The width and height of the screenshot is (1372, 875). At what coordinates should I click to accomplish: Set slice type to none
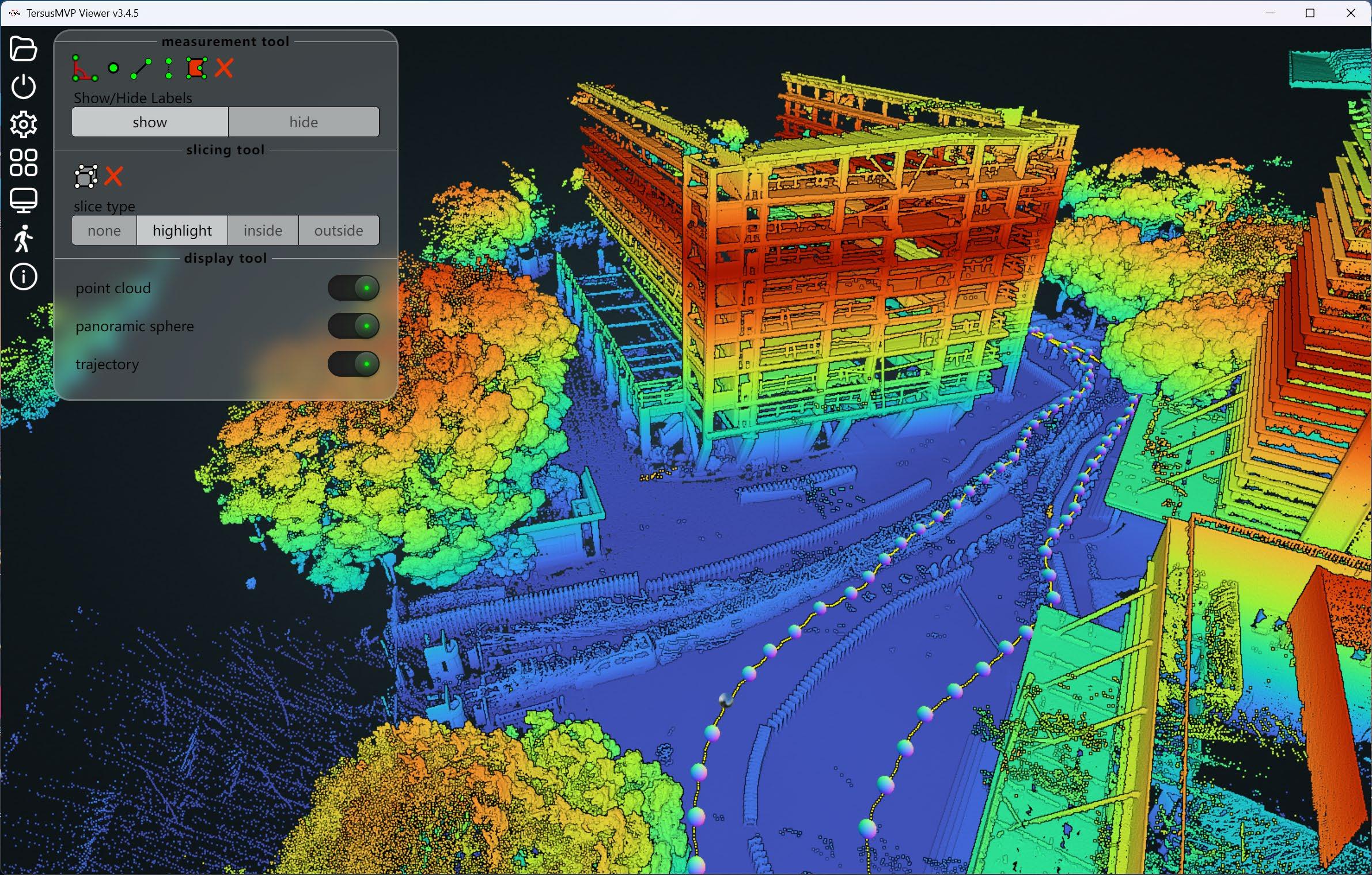coord(104,230)
